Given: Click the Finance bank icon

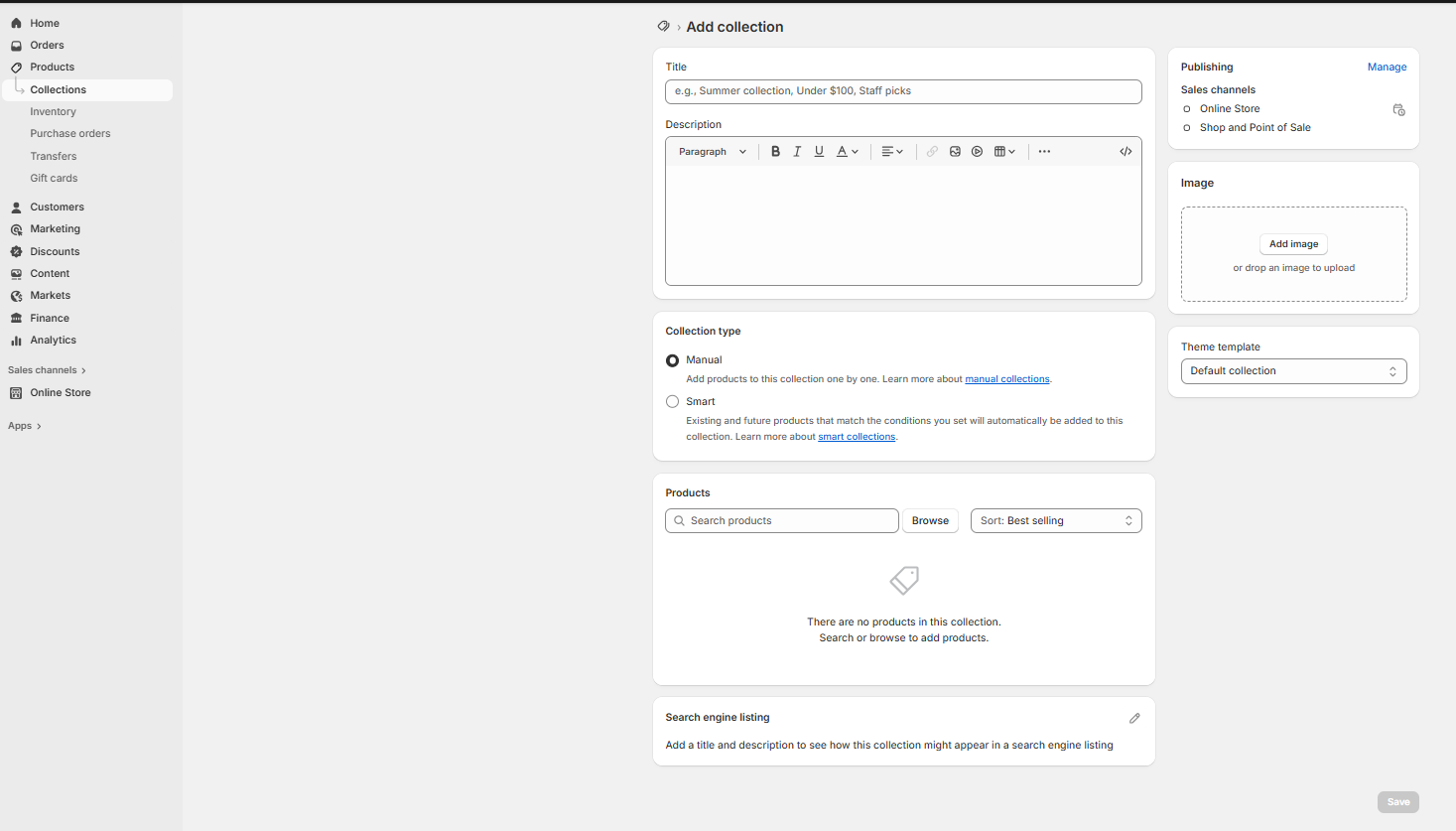Looking at the screenshot, I should 16,319.
